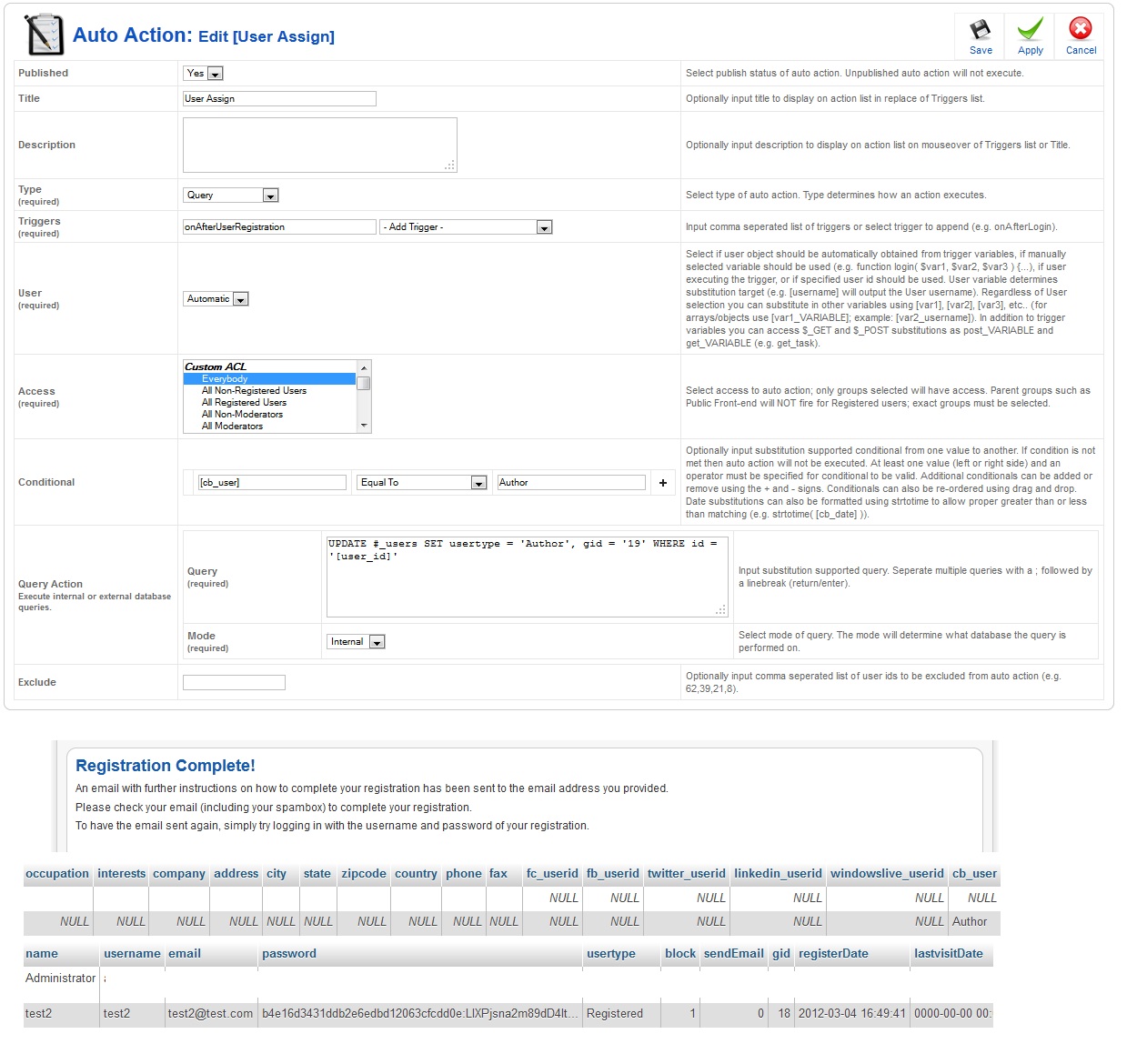Expand the Add Trigger dropdown
Image resolution: width=1137 pixels, height=1064 pixels.
tap(466, 227)
